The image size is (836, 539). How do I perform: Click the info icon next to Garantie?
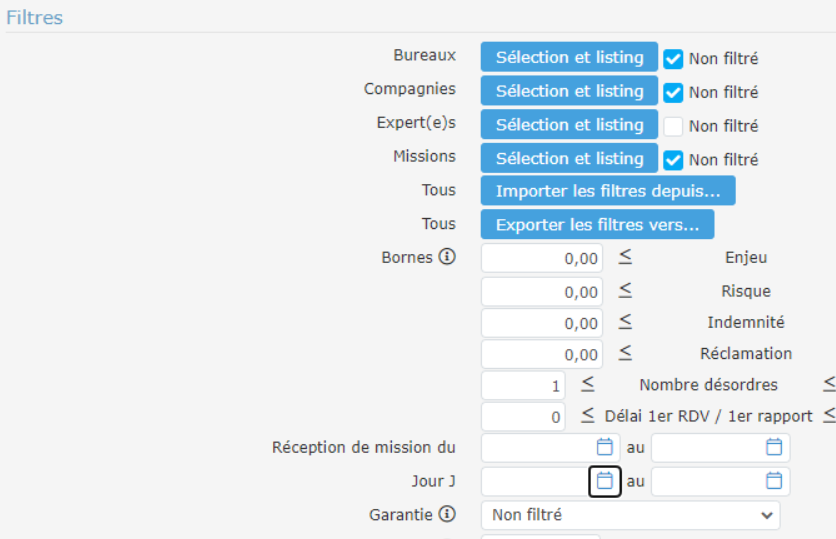click(447, 515)
